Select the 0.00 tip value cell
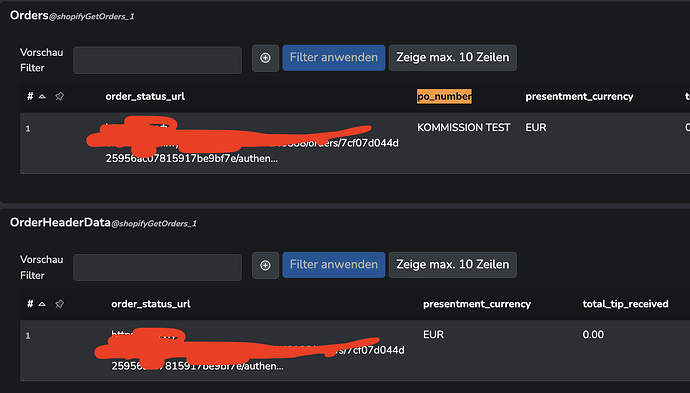Viewport: 690px width, 393px height. [x=593, y=335]
